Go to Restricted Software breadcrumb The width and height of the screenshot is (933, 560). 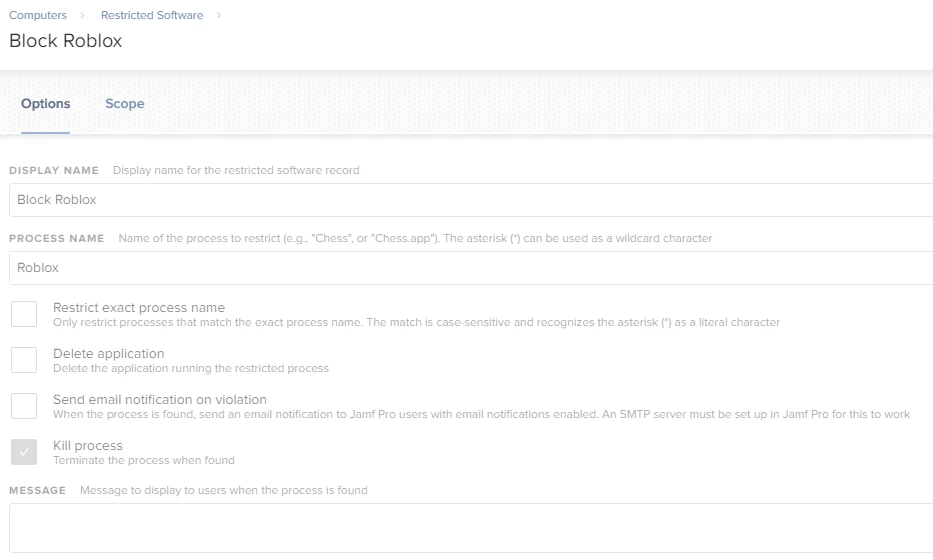click(152, 15)
